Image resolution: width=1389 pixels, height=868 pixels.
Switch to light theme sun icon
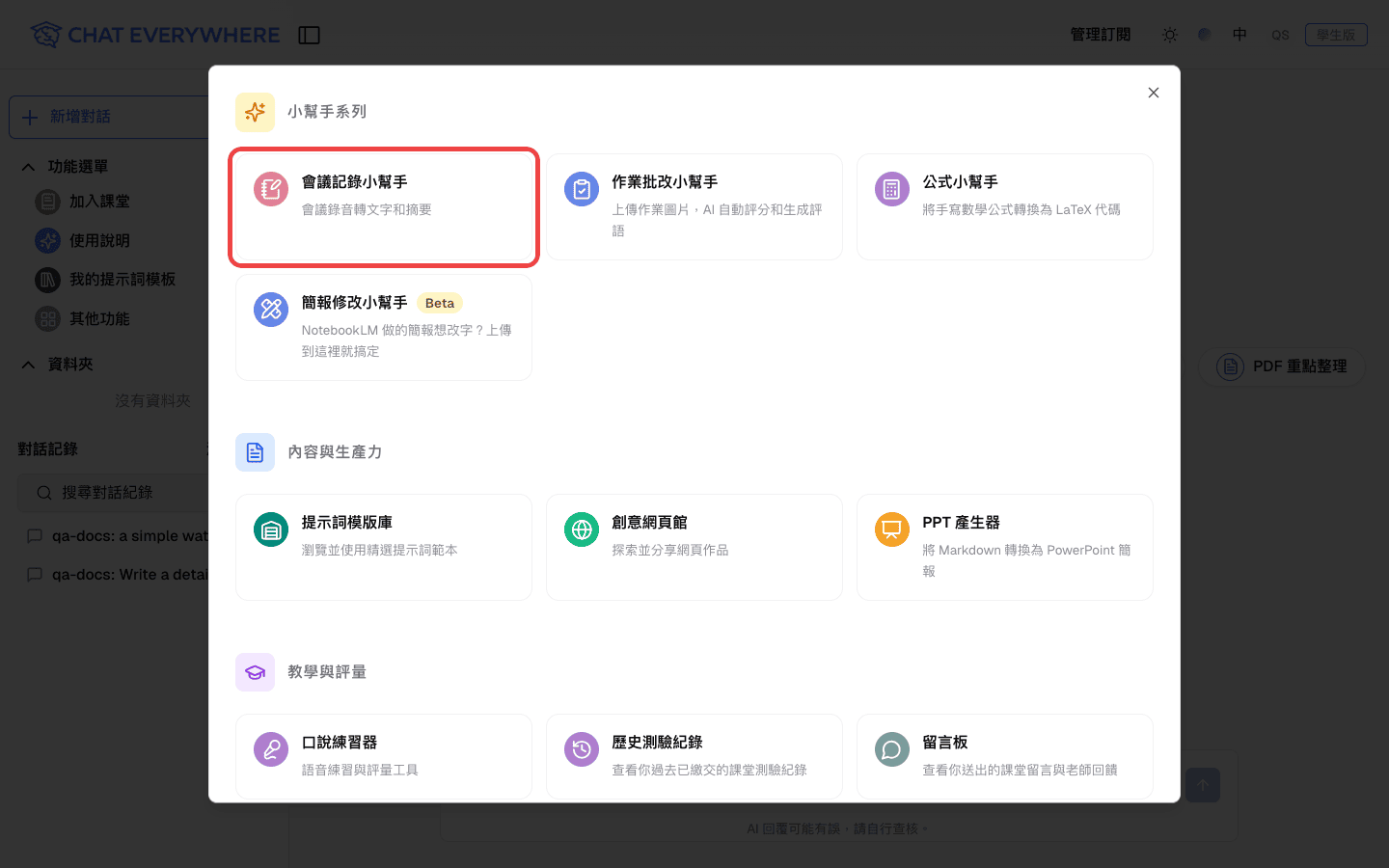[1170, 35]
